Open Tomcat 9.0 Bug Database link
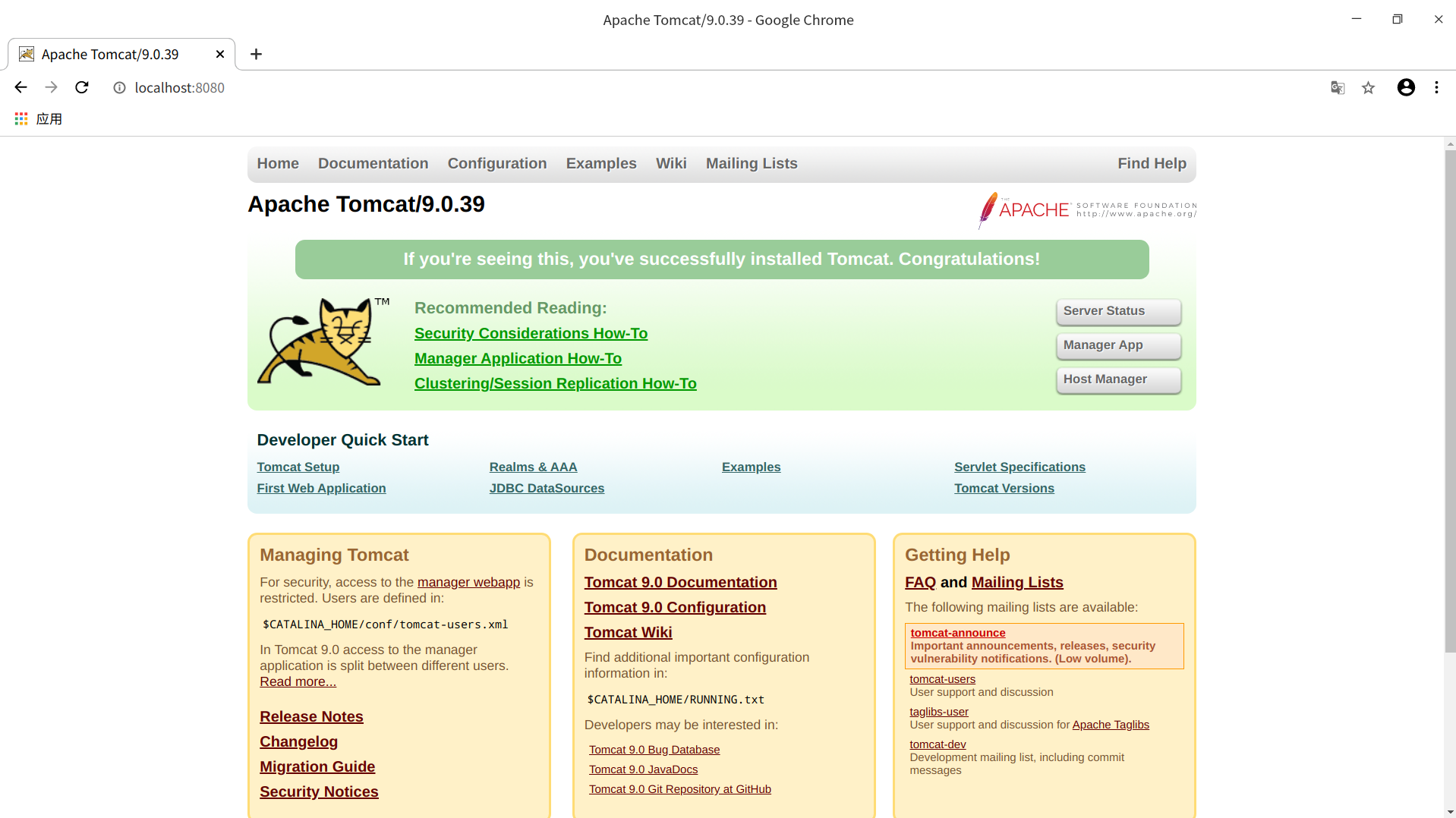 tap(654, 750)
